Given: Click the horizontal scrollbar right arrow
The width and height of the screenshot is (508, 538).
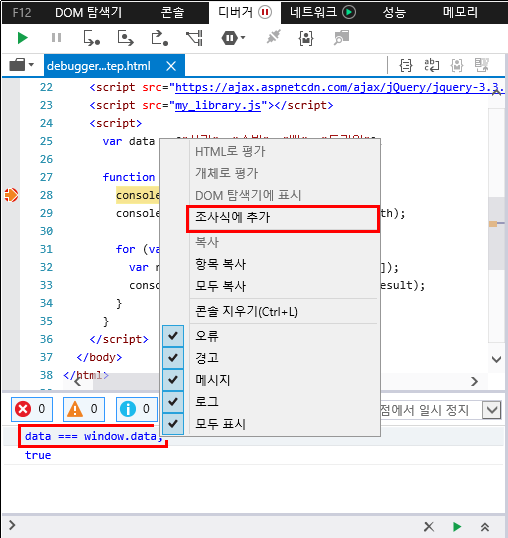Looking at the screenshot, I should pyautogui.click(x=474, y=382).
